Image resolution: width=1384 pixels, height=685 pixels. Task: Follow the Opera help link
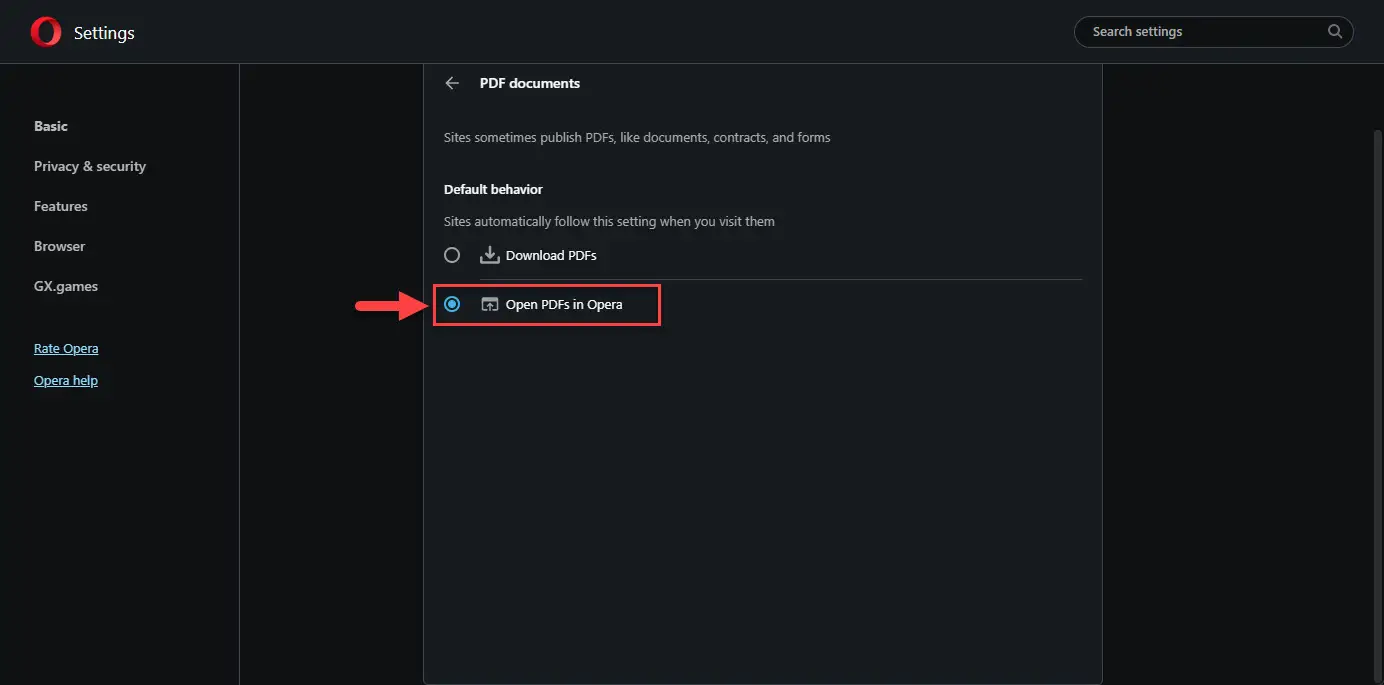click(66, 380)
